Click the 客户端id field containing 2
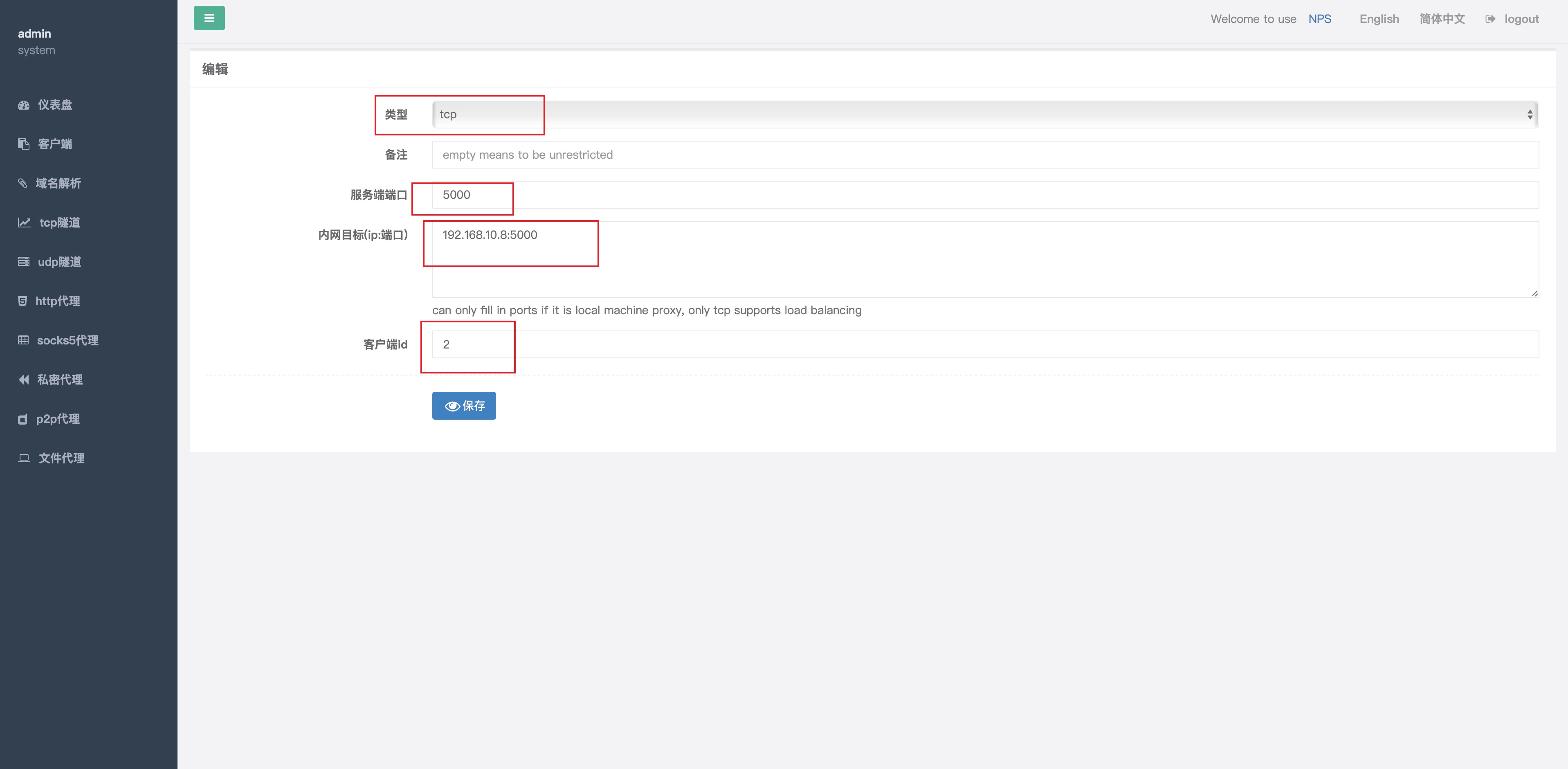1568x769 pixels. pos(986,345)
